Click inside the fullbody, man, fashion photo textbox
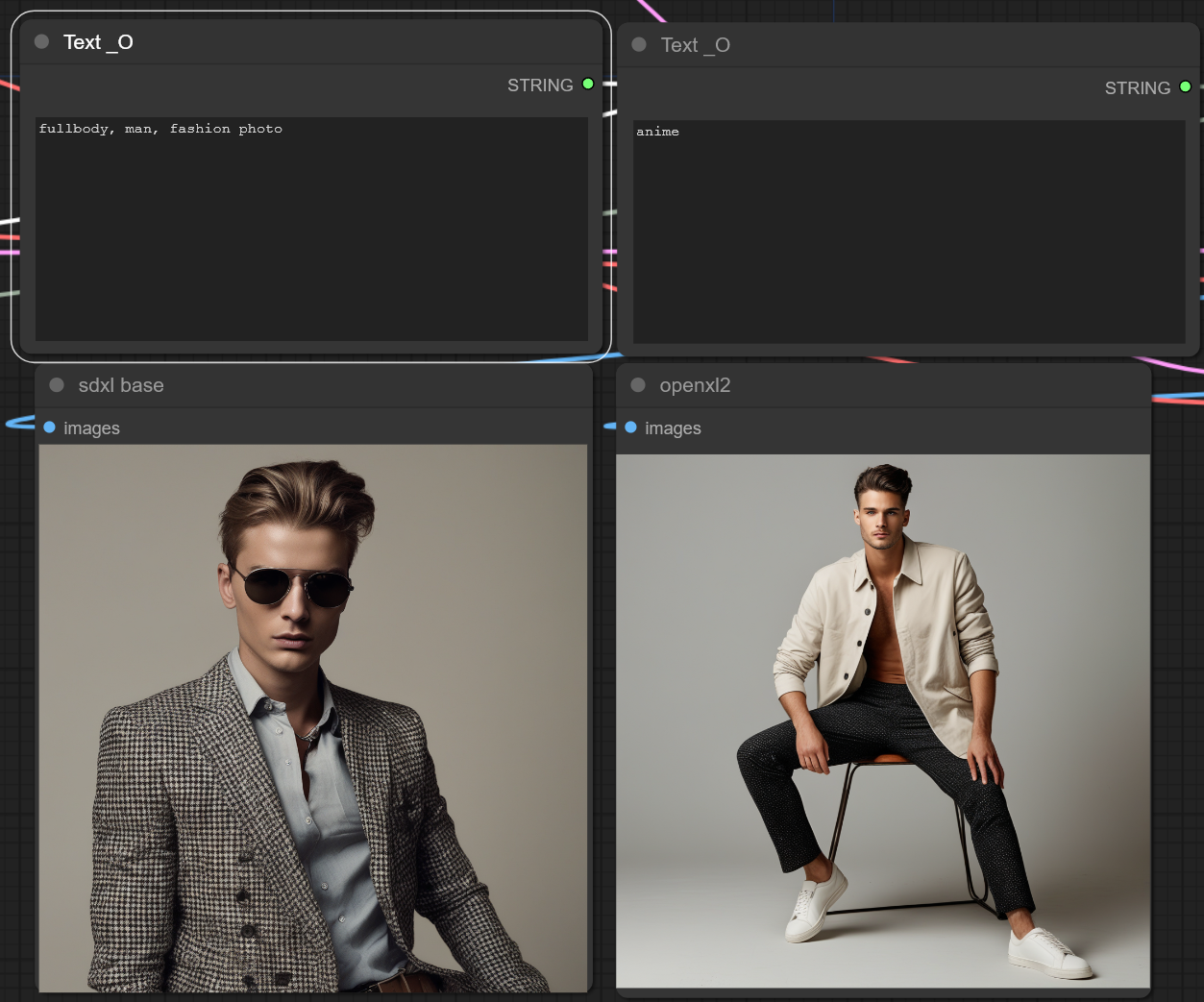The width and height of the screenshot is (1204, 1002). (x=311, y=229)
